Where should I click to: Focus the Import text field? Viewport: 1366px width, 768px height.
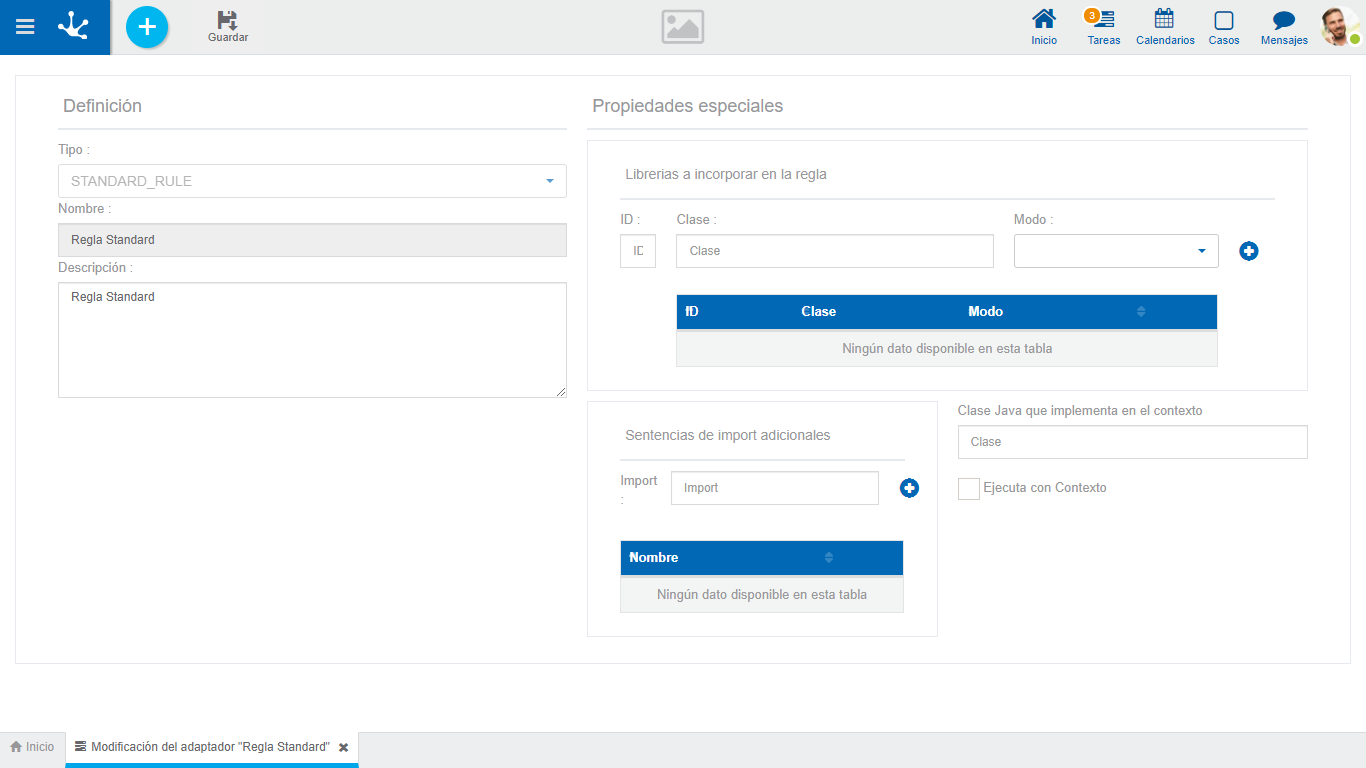(x=775, y=488)
